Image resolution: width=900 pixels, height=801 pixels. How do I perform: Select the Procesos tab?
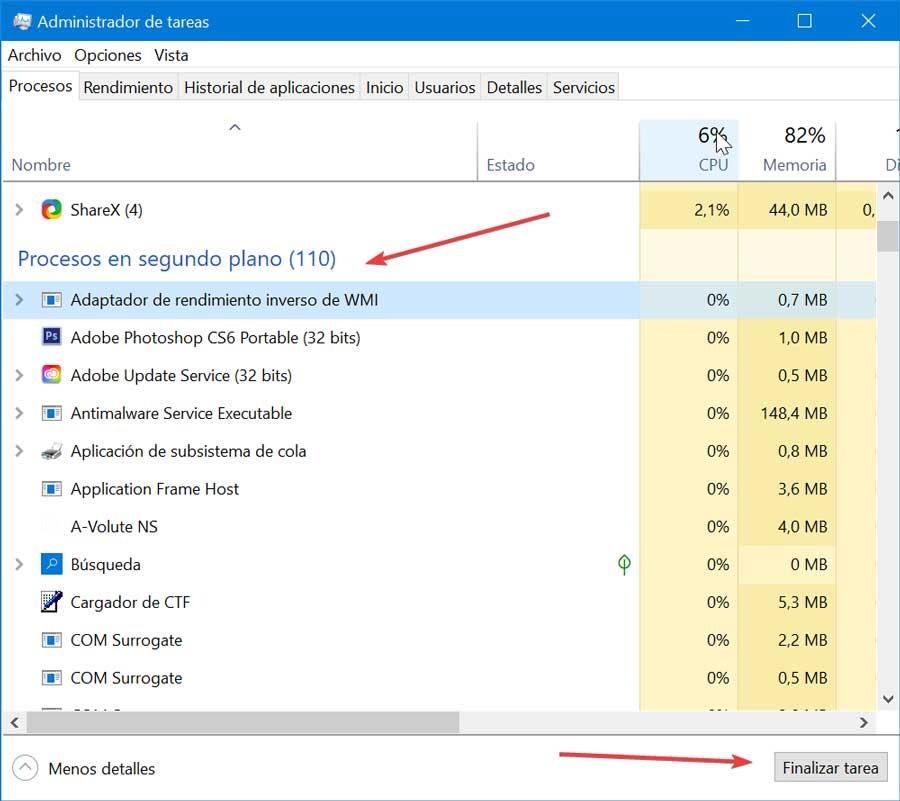40,86
